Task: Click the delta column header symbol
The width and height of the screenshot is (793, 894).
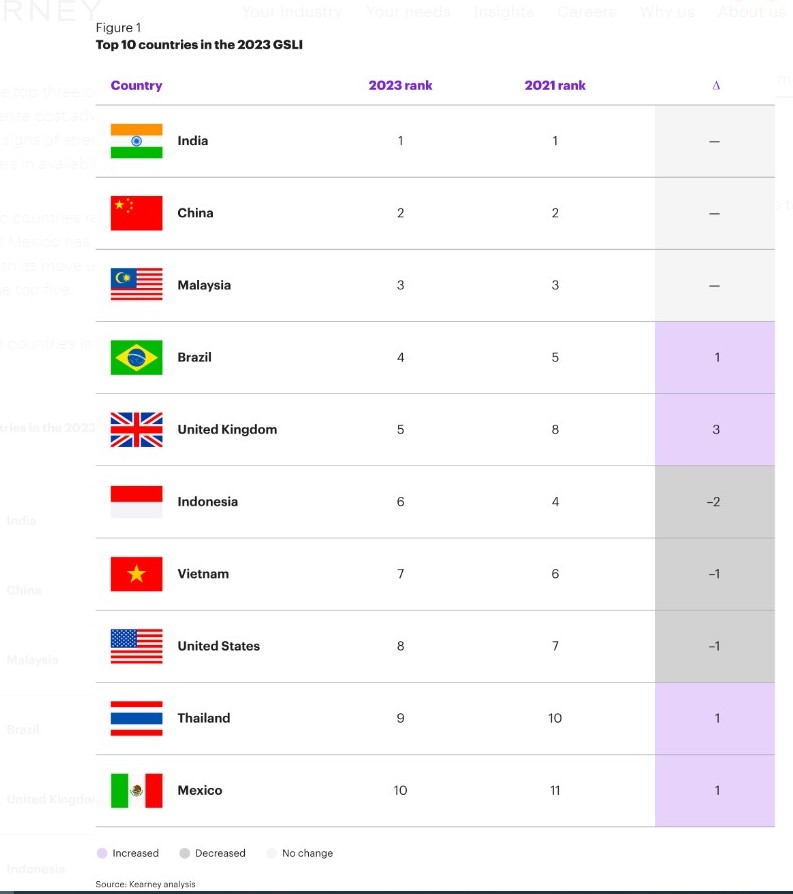Action: pos(716,86)
